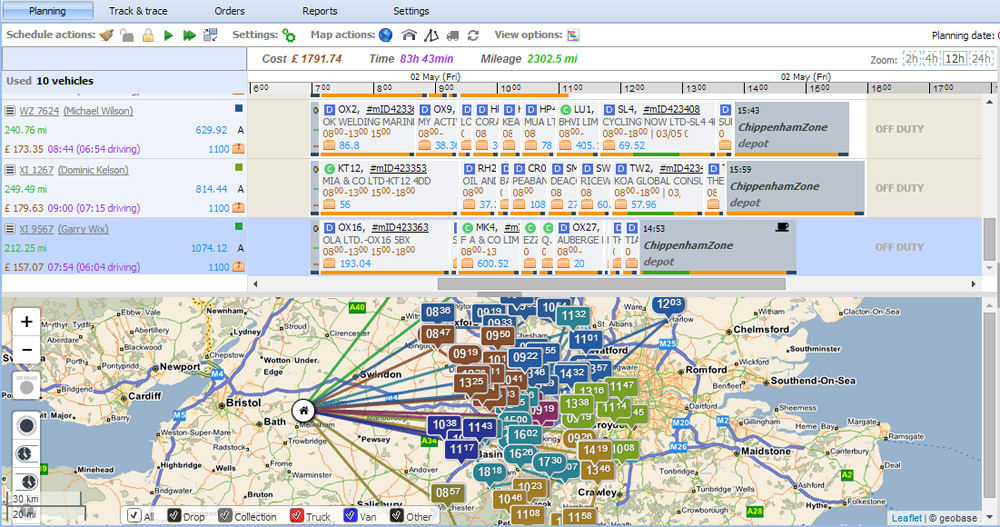Click the broom clear schedule icon
Viewport: 1000px width, 527px height.
(107, 35)
